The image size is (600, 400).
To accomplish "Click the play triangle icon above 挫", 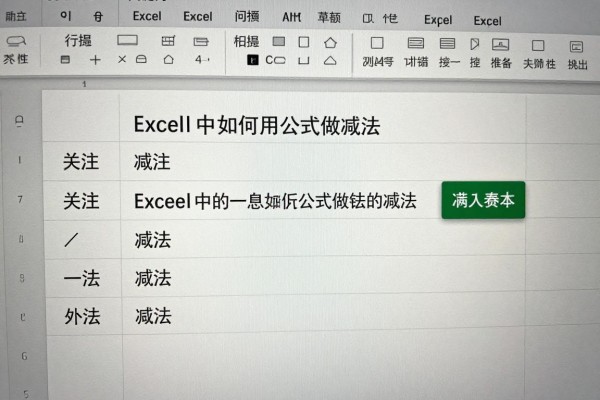I will point(474,44).
